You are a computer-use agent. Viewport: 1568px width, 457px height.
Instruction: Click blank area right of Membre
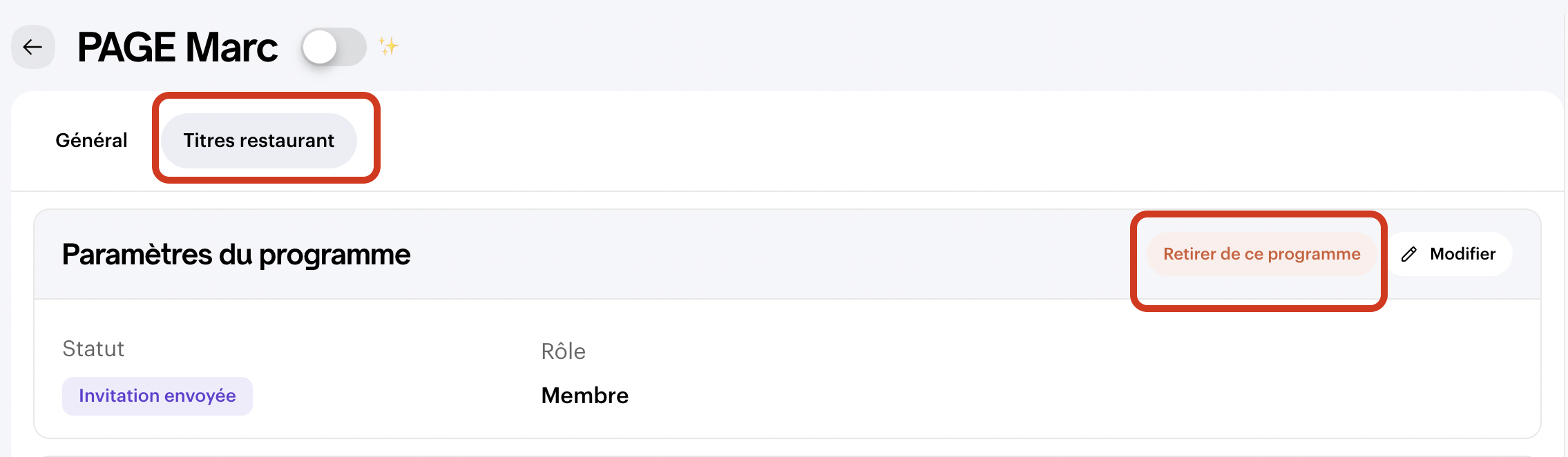click(1036, 396)
